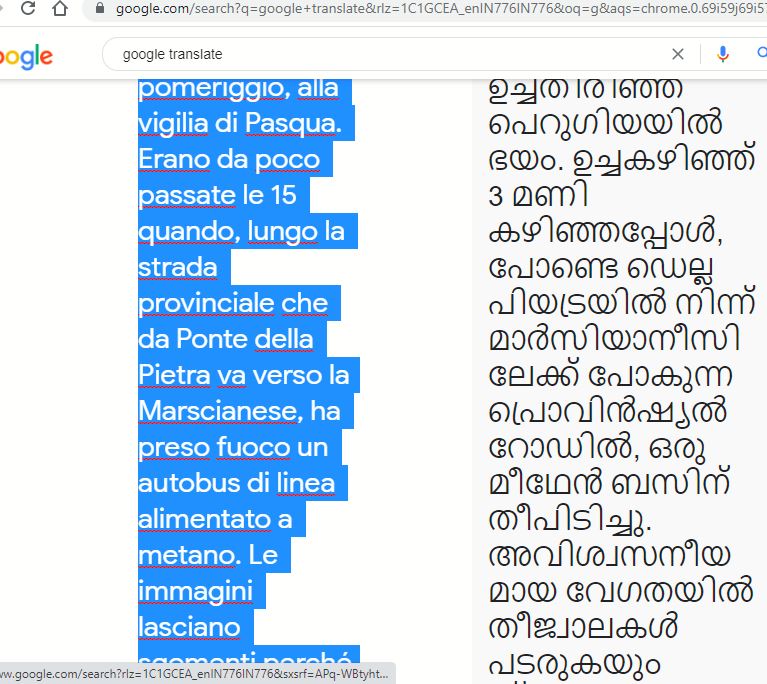Click the word 'pomeriggio' in source text
The height and width of the screenshot is (684, 767).
(211, 88)
